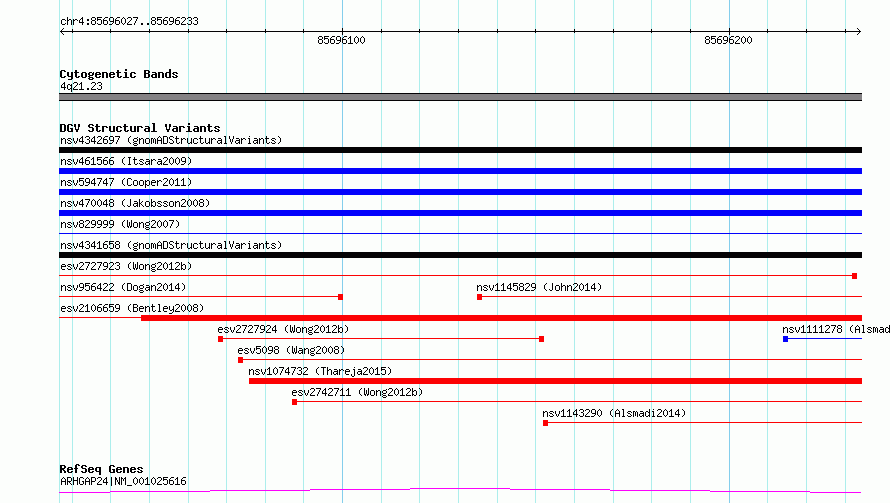Viewport: 890px width, 503px height.
Task: Click the black nsv4342697 variant bar
Action: (x=460, y=150)
